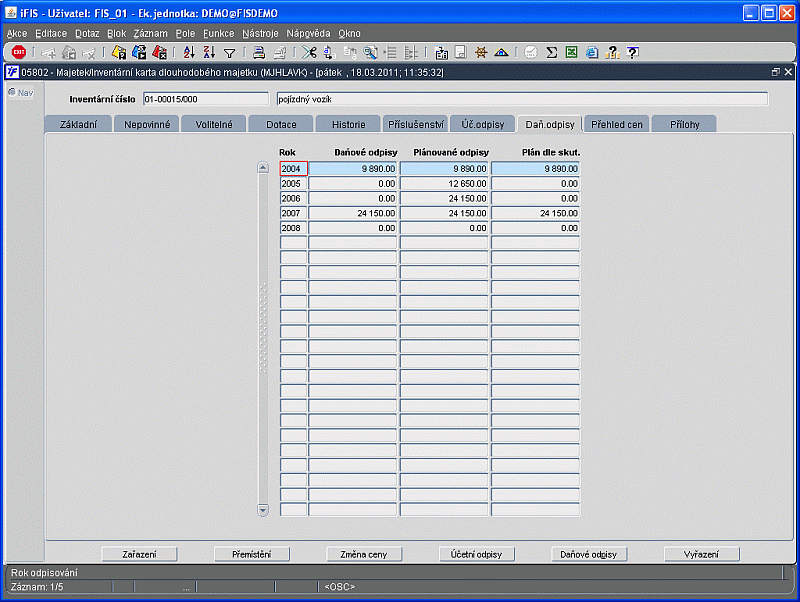800x602 pixels.
Task: Sort descending Z-A icon
Action: click(x=209, y=52)
